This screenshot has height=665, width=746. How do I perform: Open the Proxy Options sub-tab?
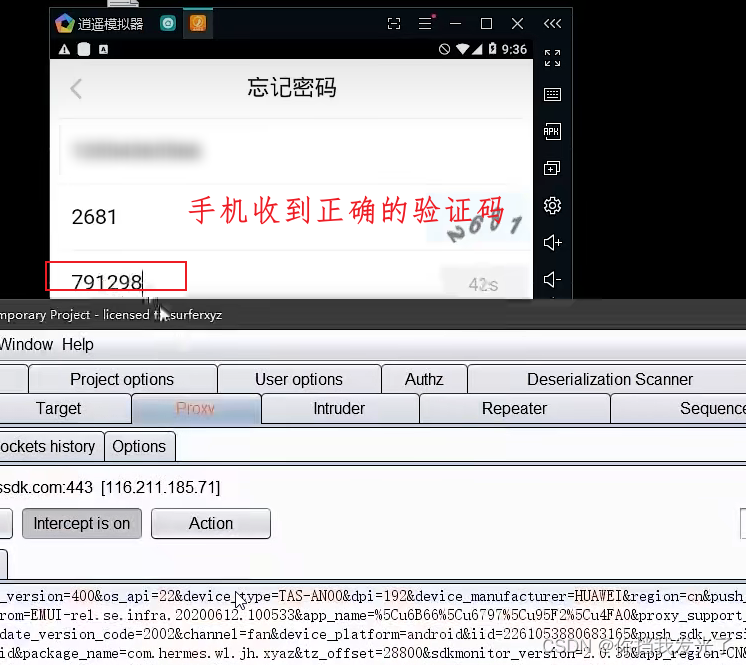coord(139,446)
